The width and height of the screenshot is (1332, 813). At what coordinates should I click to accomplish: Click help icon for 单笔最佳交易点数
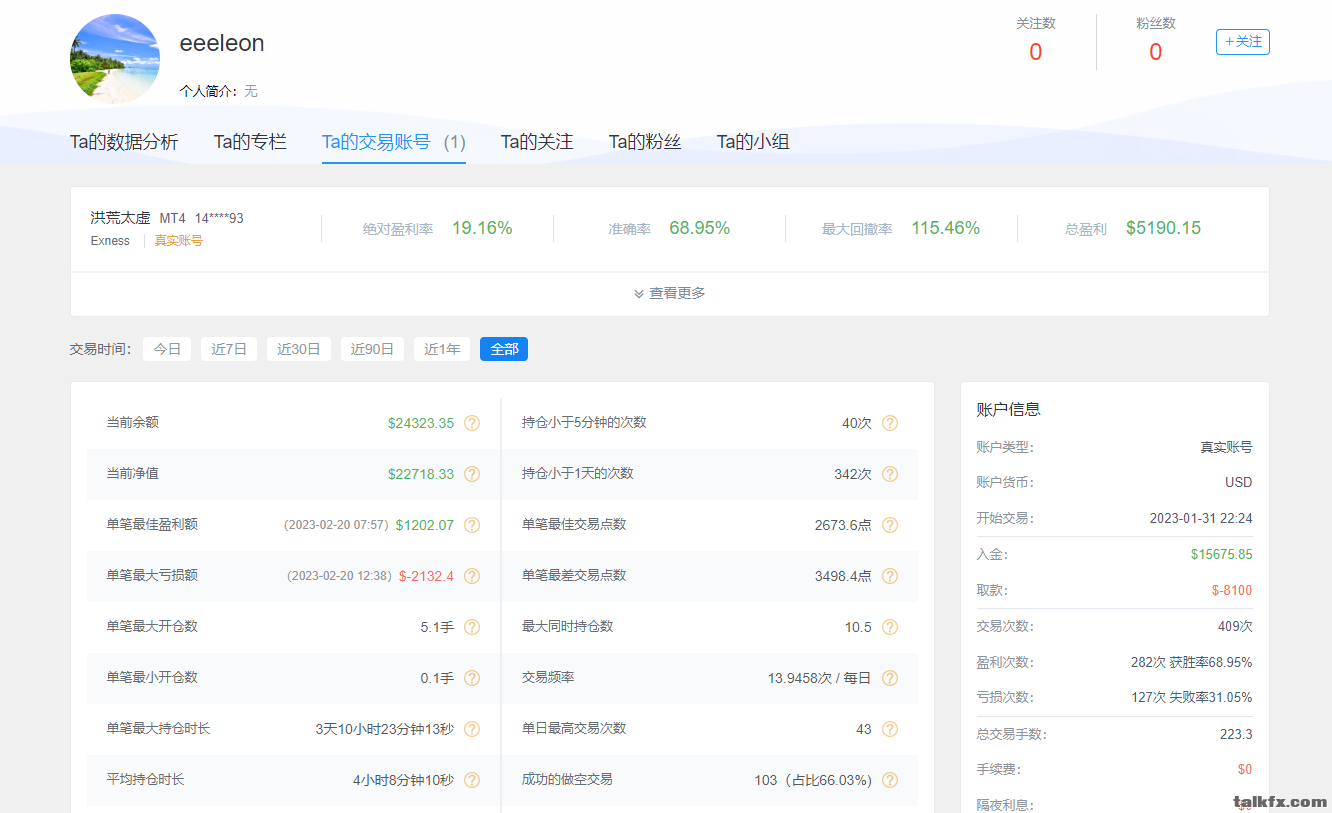(890, 525)
